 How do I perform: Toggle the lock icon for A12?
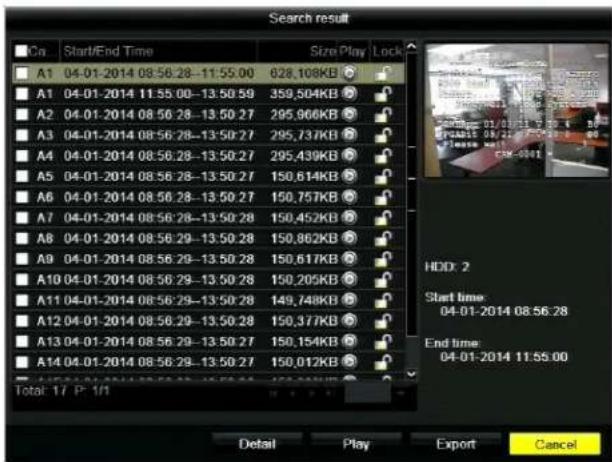(x=383, y=321)
